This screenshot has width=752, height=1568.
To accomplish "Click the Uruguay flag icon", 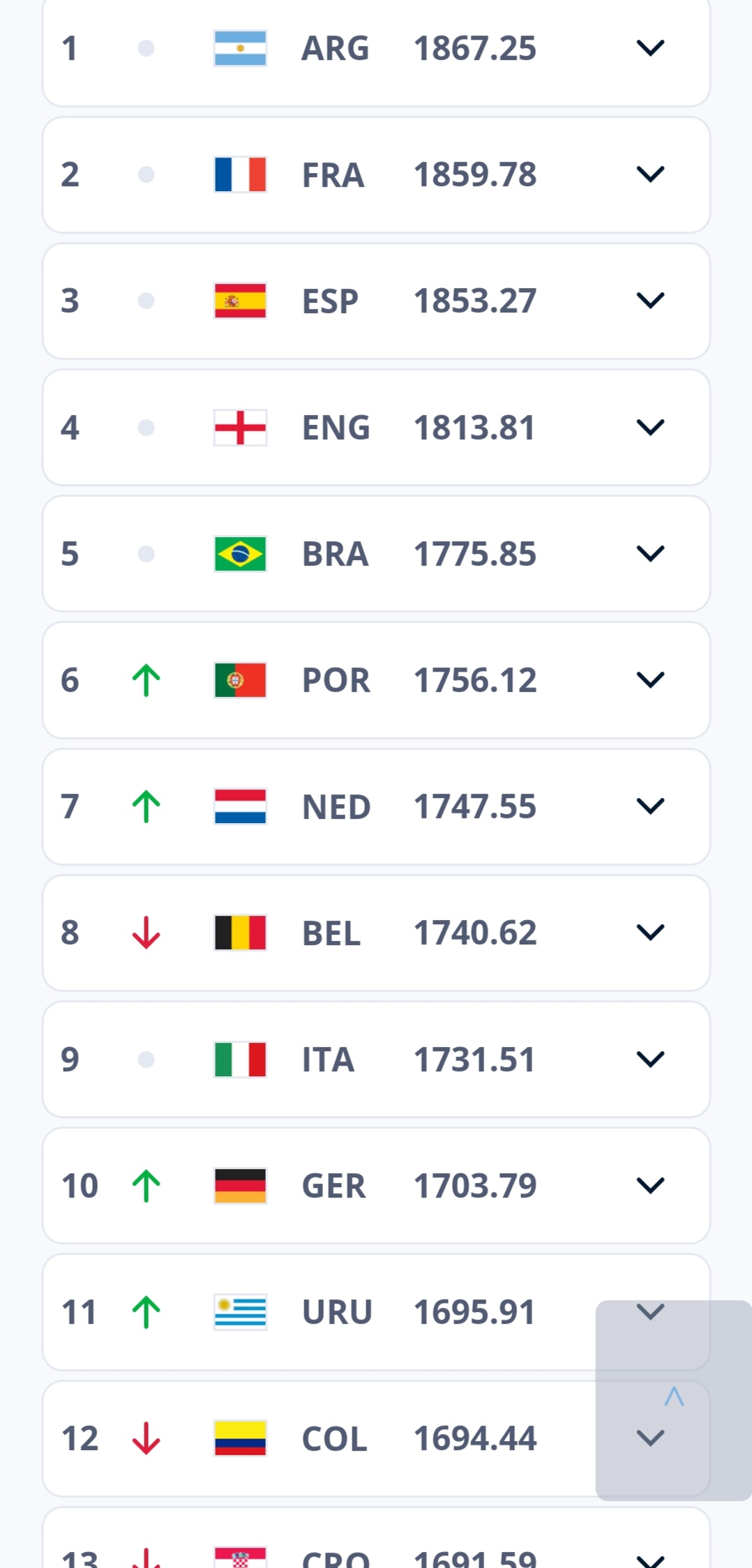I will click(x=240, y=1312).
